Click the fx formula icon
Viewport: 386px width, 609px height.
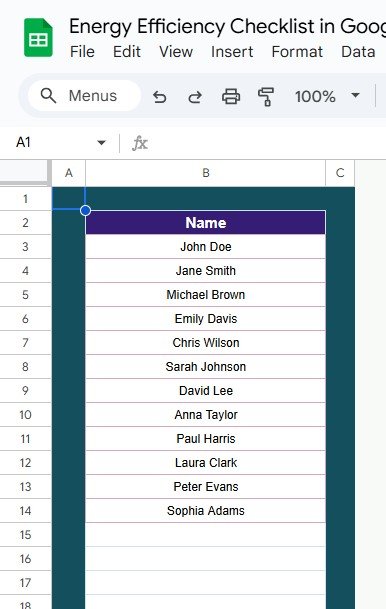coord(140,143)
